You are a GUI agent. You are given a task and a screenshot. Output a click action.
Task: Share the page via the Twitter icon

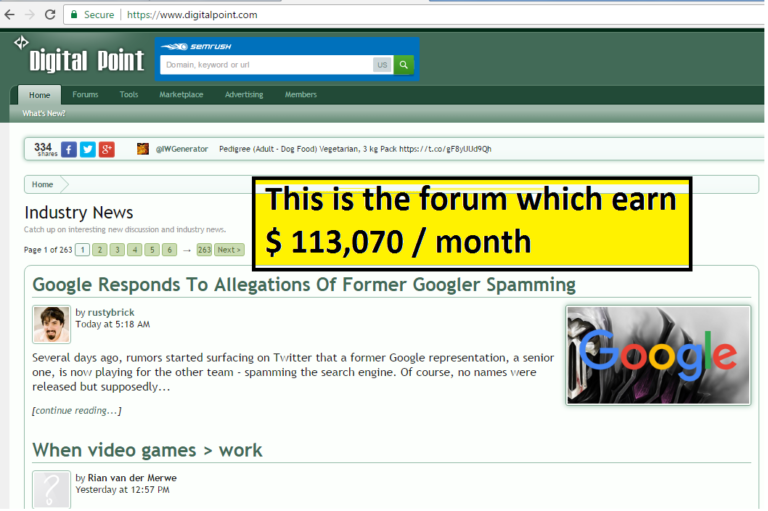pyautogui.click(x=88, y=149)
